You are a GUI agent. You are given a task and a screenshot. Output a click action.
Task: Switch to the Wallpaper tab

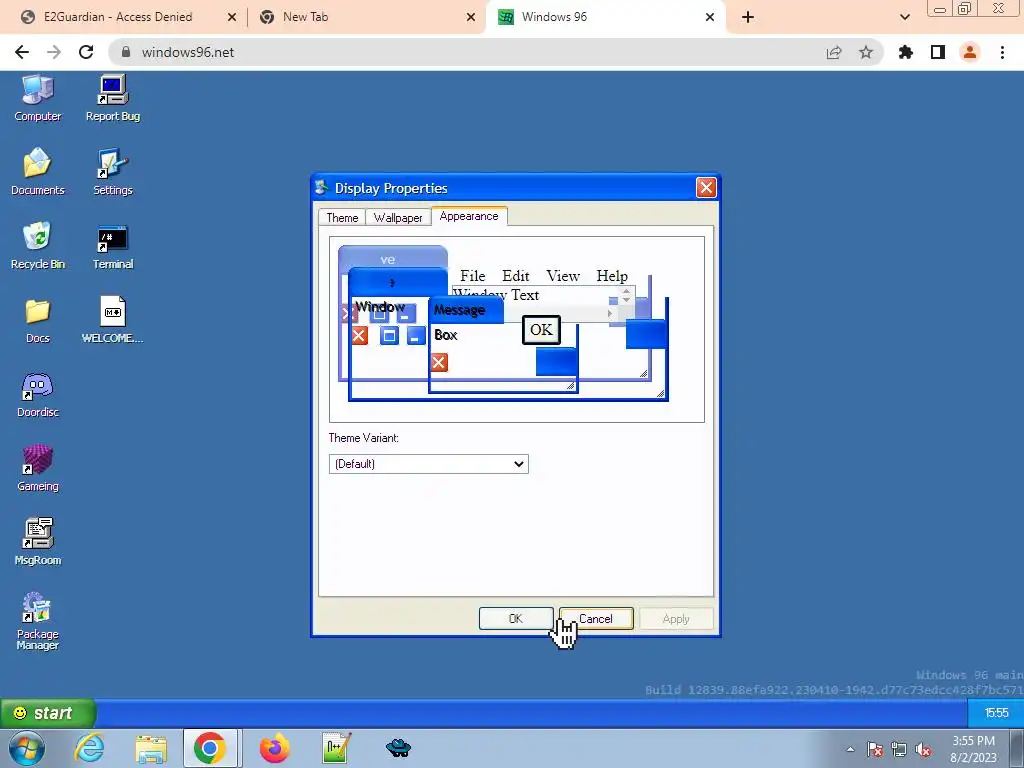click(x=398, y=217)
